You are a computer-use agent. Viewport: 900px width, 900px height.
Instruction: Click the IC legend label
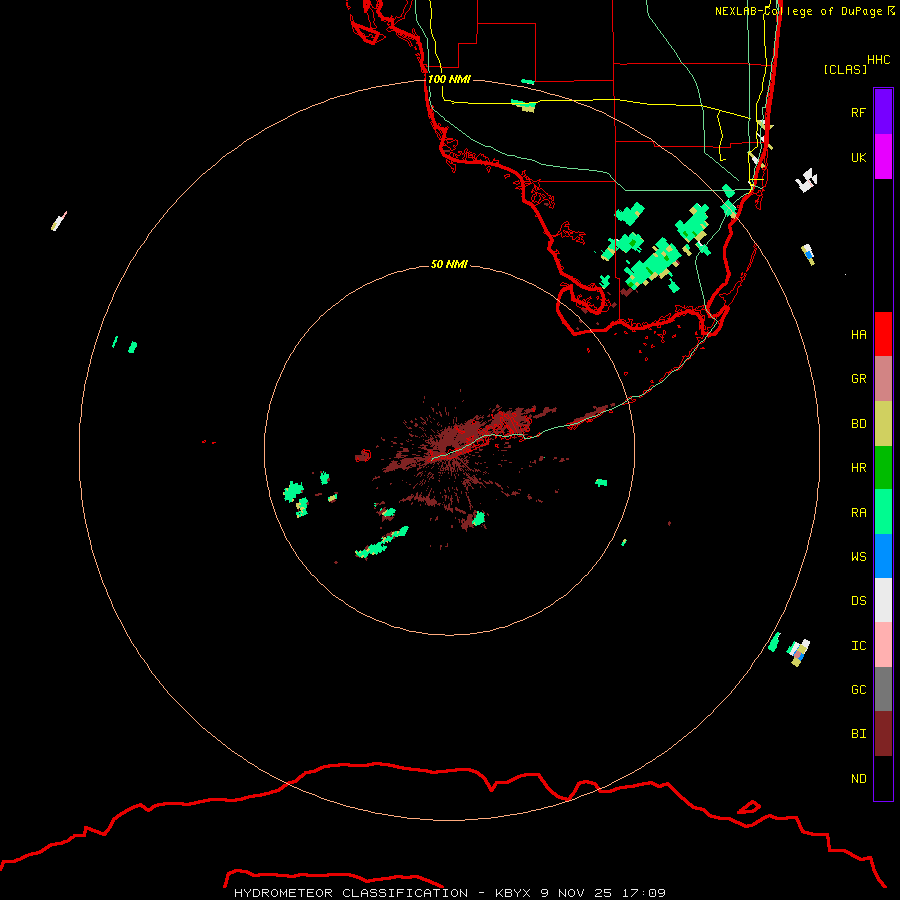[858, 645]
